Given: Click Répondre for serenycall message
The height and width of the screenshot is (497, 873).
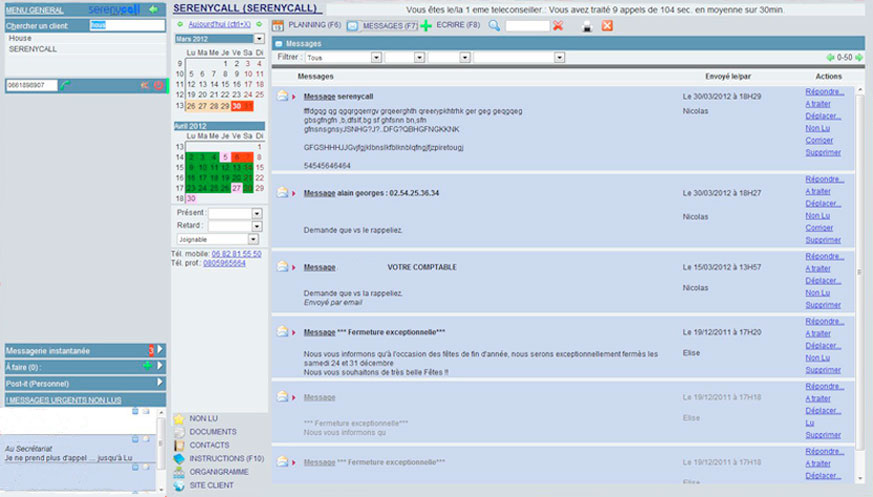Looking at the screenshot, I should coord(825,92).
